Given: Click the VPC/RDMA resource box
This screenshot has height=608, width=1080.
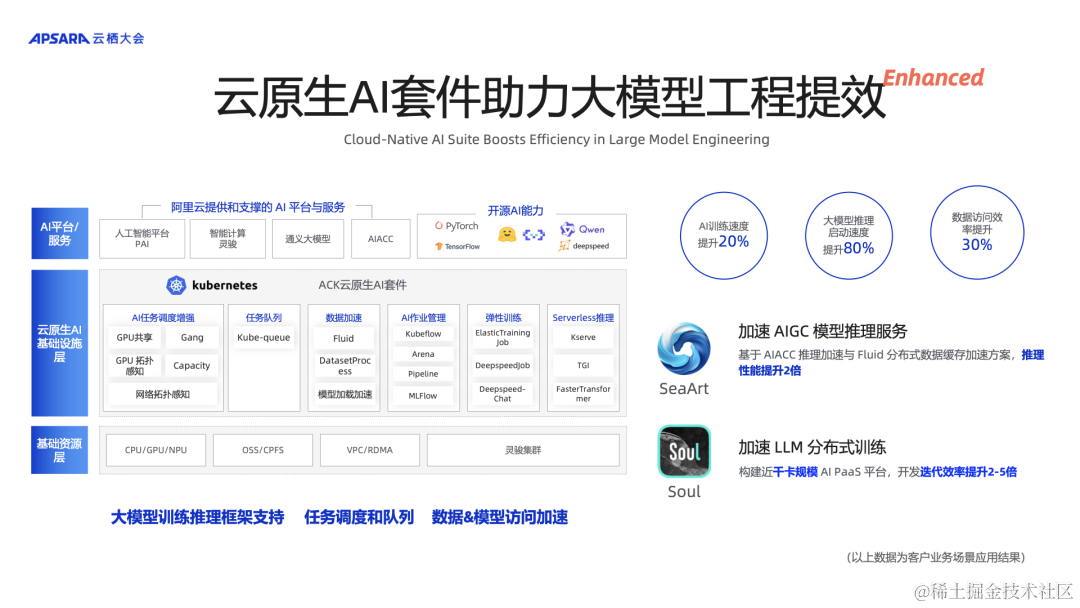Looking at the screenshot, I should (x=370, y=450).
